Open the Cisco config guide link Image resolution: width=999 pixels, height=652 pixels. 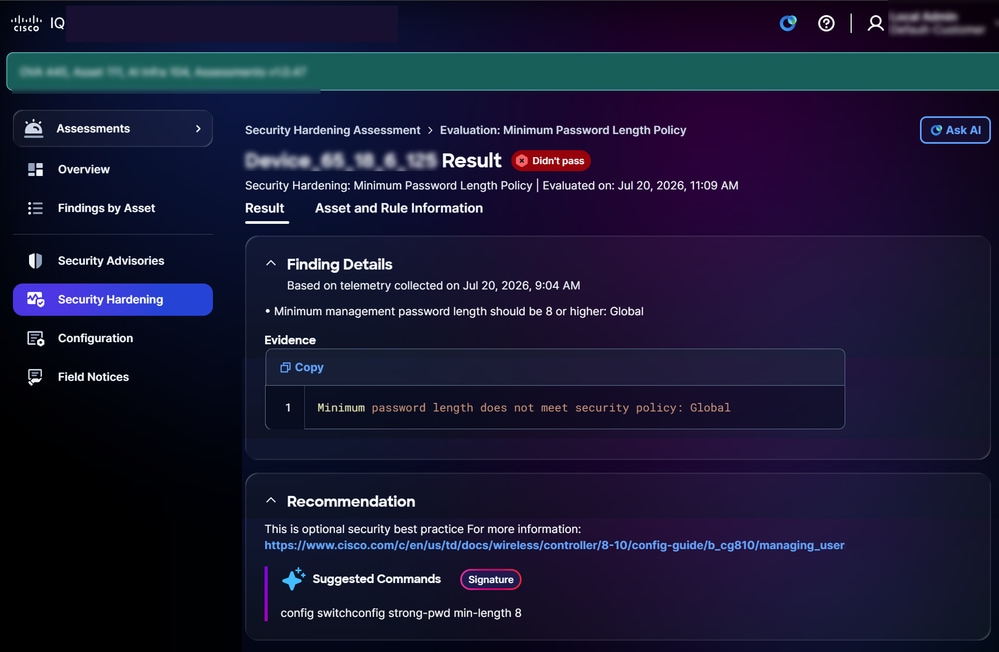click(554, 546)
